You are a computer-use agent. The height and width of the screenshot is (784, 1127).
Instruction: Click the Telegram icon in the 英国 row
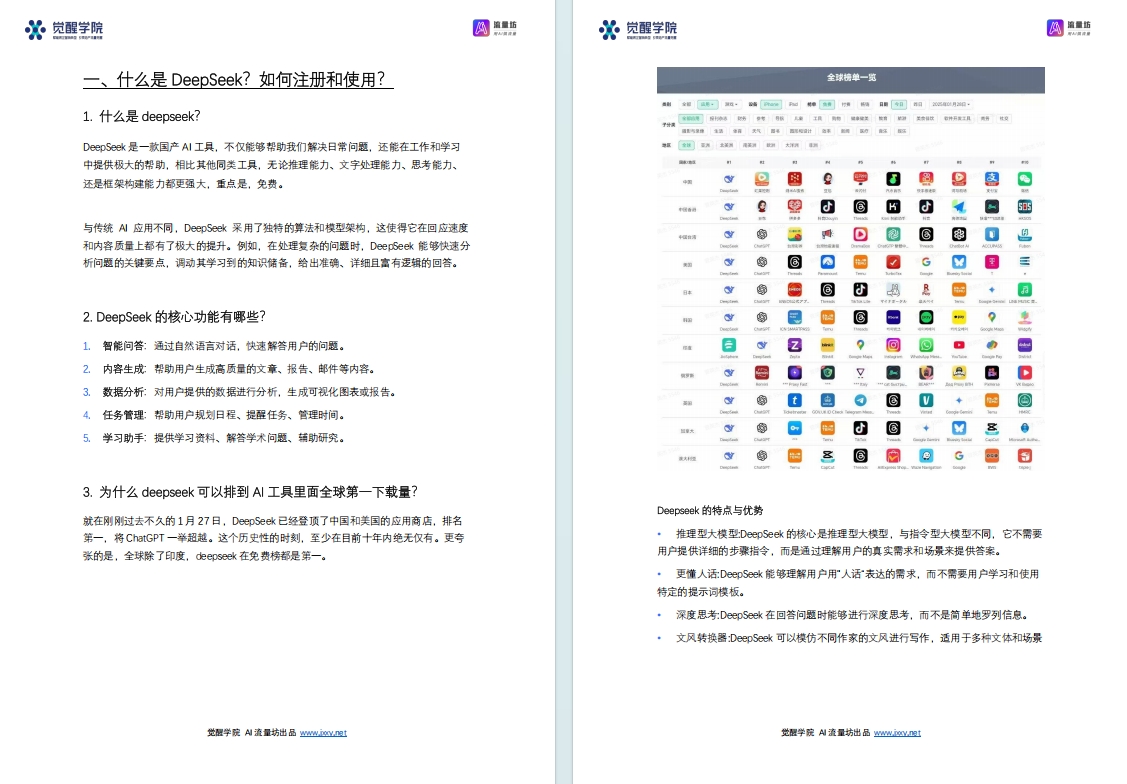point(860,400)
